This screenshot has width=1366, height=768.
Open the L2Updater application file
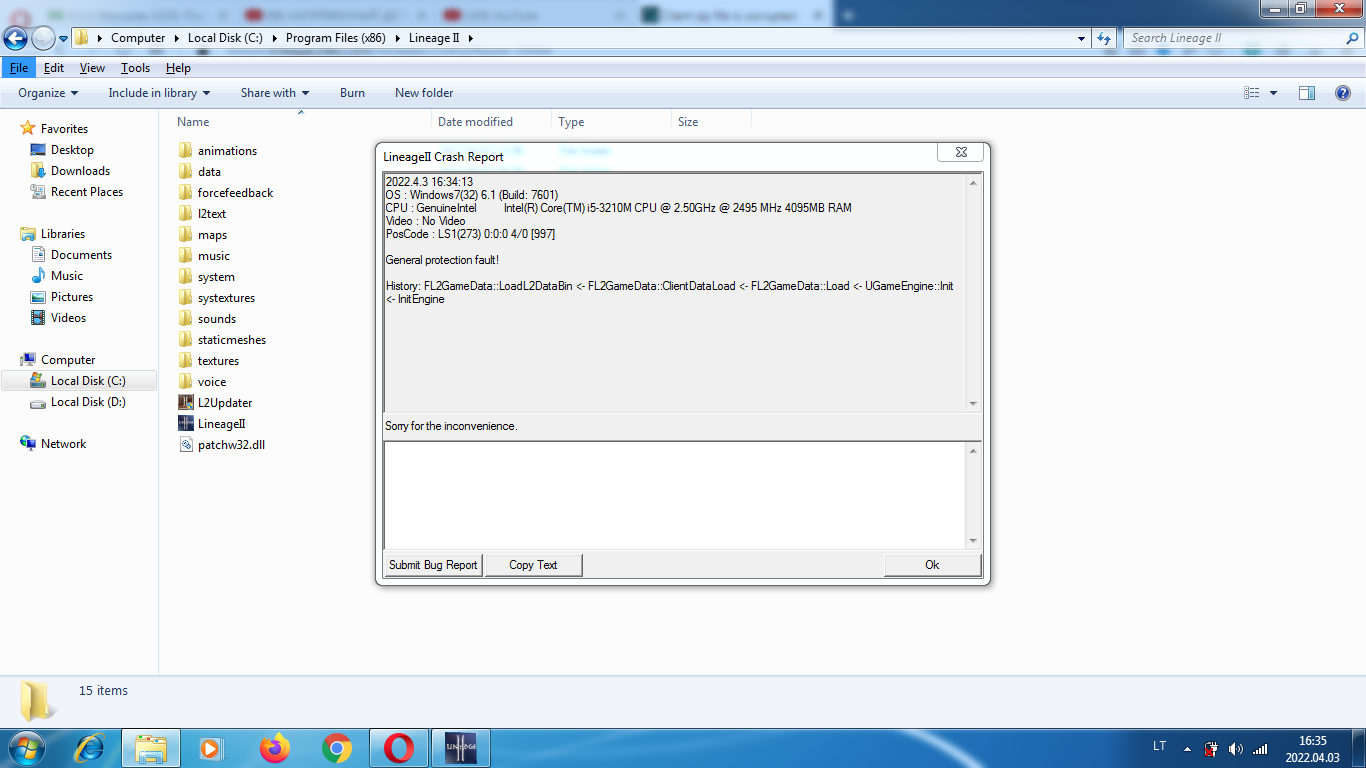point(186,403)
